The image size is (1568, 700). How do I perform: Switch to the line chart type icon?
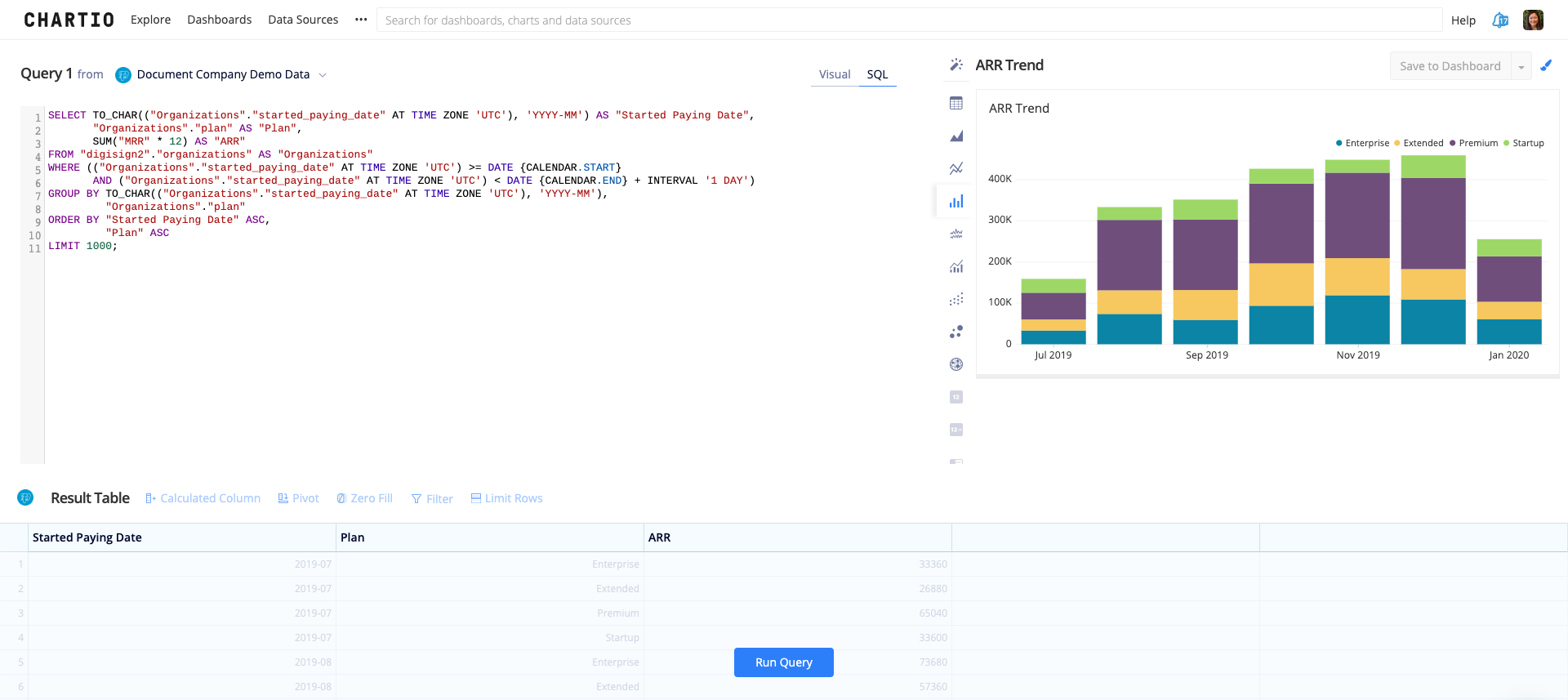point(956,169)
